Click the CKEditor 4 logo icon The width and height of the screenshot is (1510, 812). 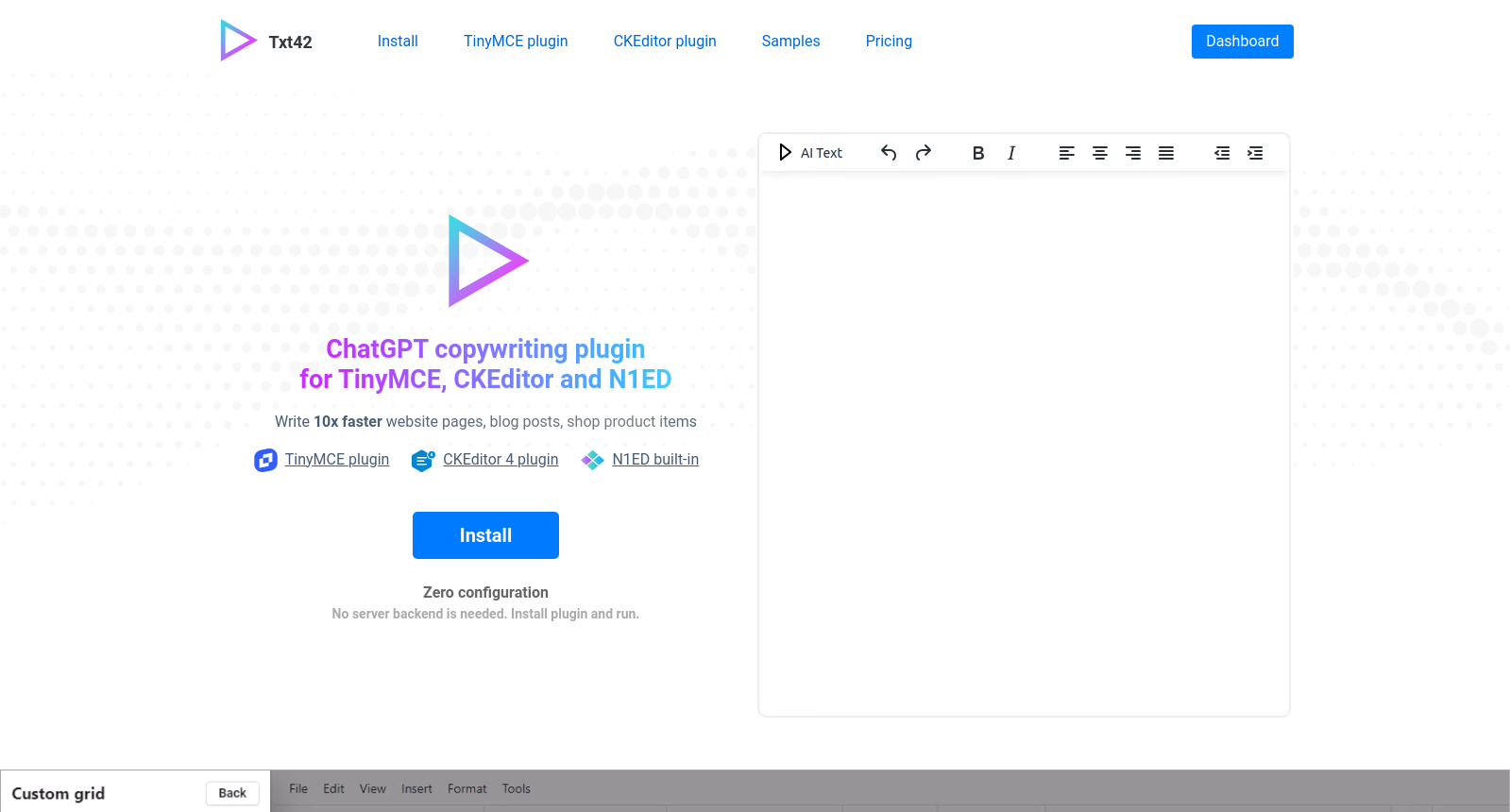click(x=423, y=461)
